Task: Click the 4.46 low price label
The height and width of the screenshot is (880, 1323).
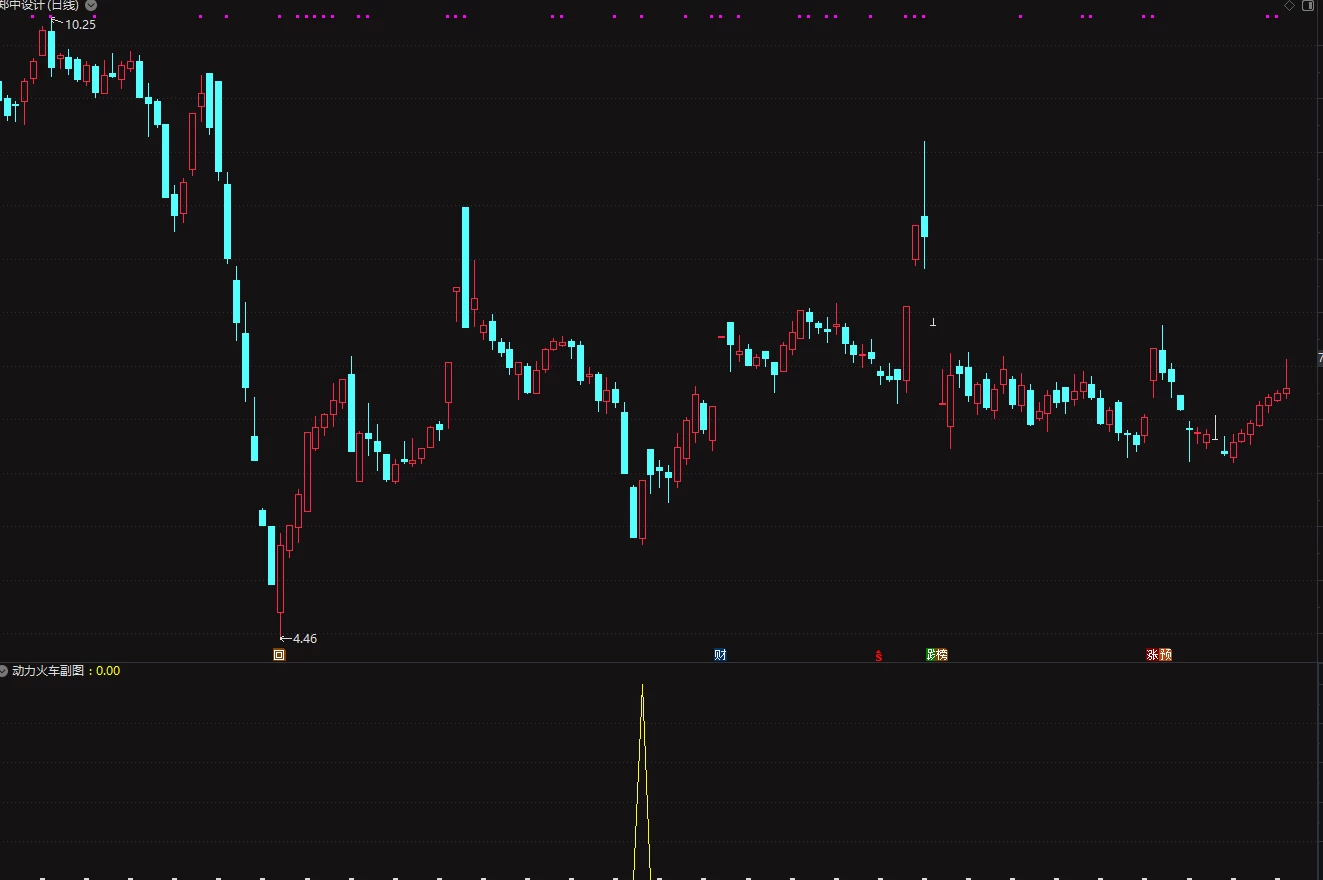Action: (x=304, y=638)
